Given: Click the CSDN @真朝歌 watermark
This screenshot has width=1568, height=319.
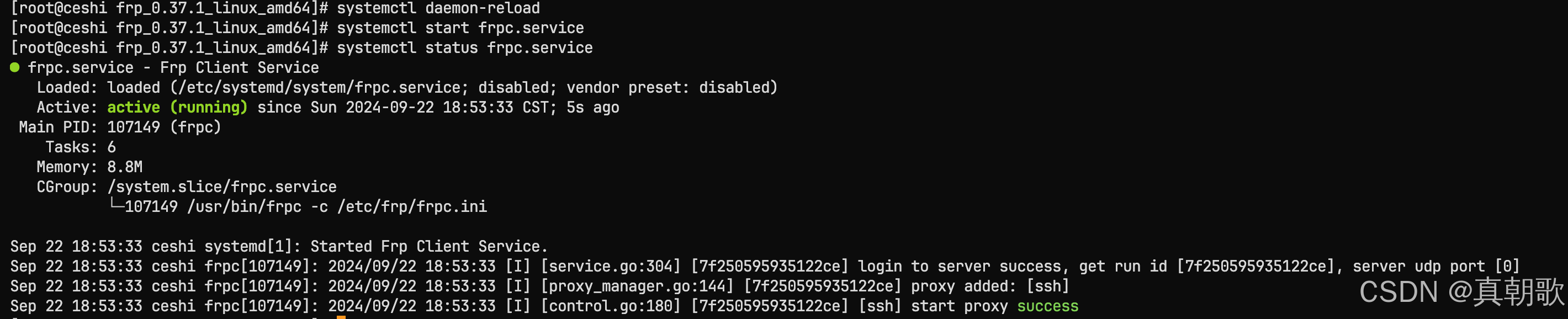Looking at the screenshot, I should click(x=1460, y=291).
